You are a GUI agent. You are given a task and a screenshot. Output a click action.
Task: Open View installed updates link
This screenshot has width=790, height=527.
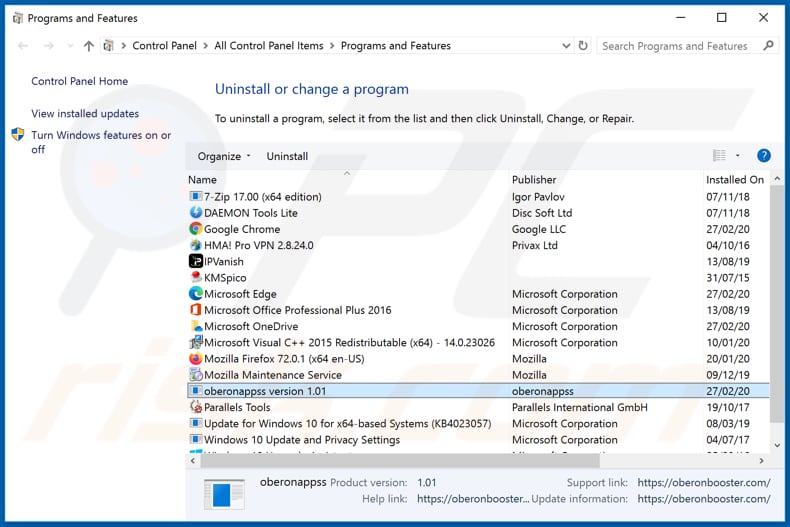coord(85,113)
